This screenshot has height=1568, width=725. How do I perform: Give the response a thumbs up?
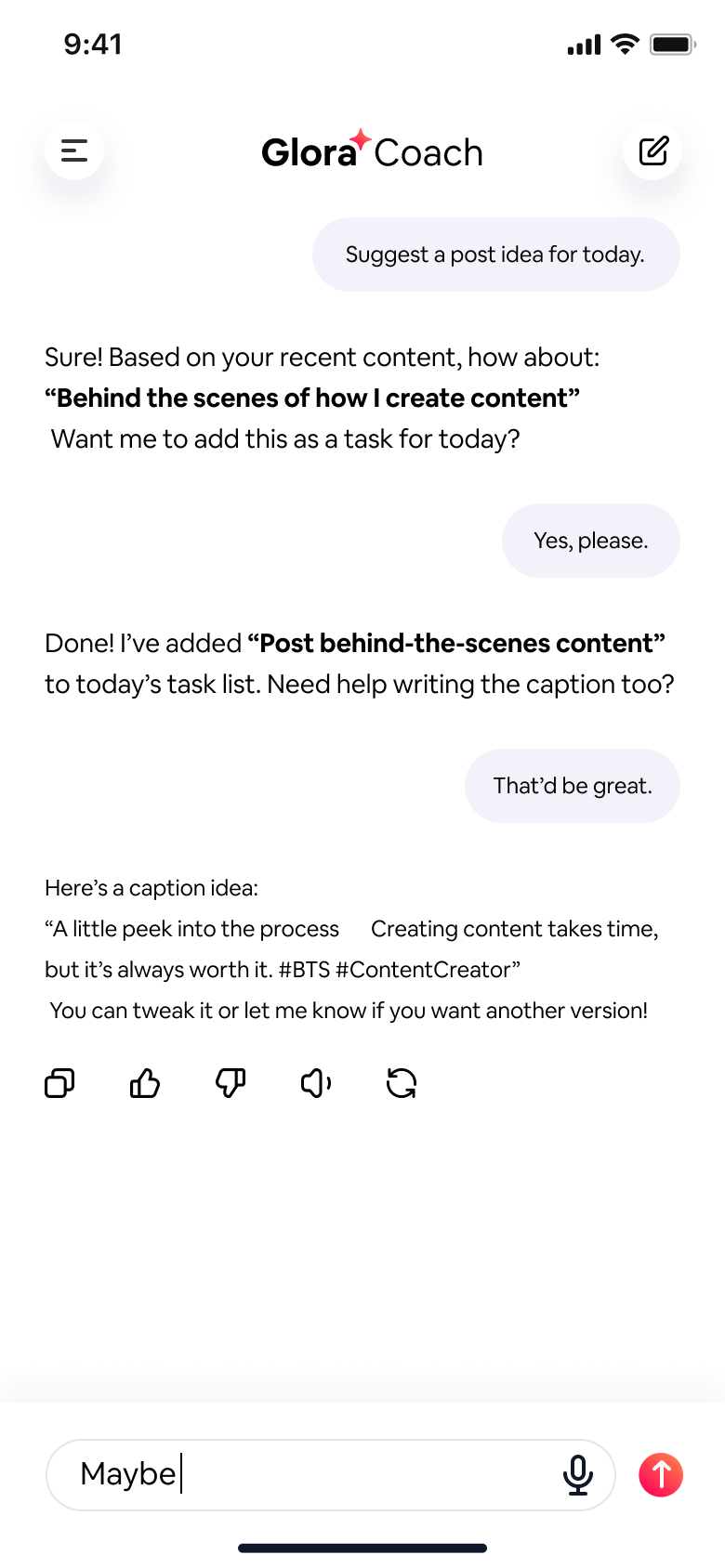(145, 1083)
